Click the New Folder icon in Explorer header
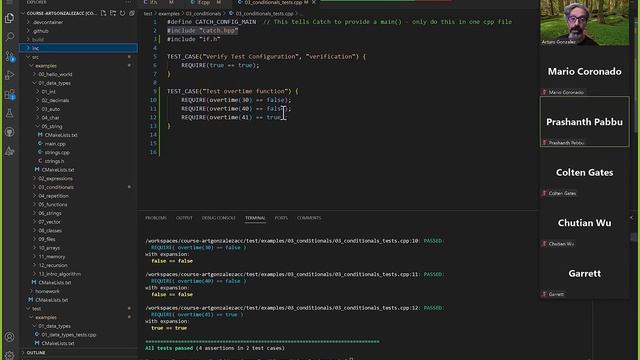 (113, 13)
